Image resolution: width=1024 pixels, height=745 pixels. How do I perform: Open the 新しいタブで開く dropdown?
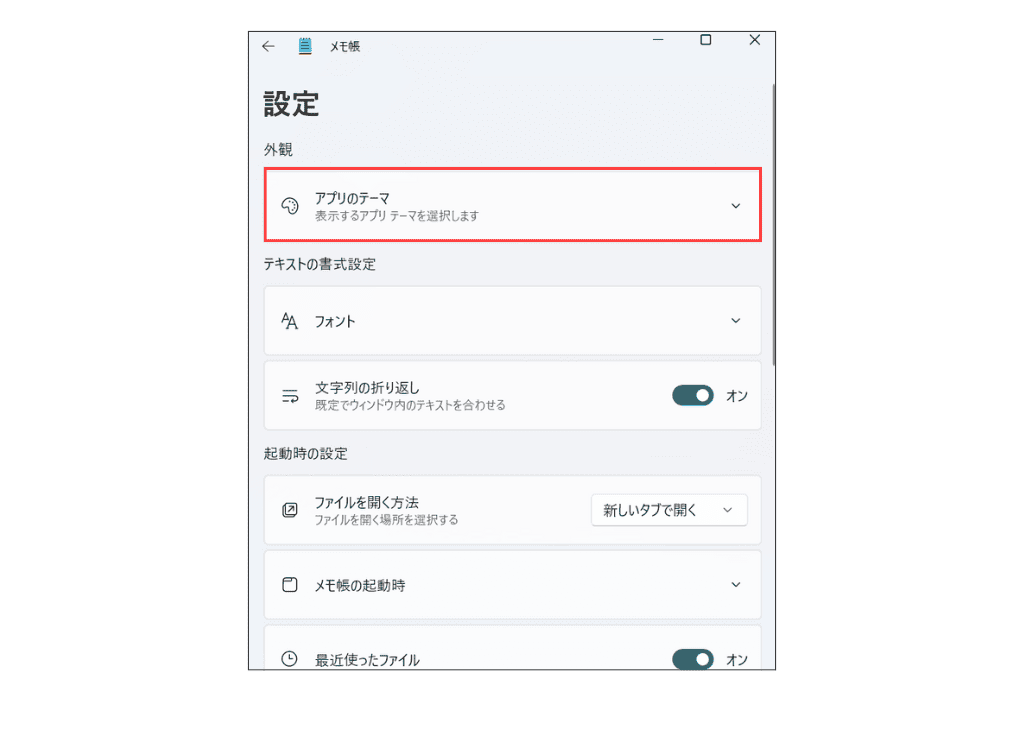pyautogui.click(x=669, y=510)
